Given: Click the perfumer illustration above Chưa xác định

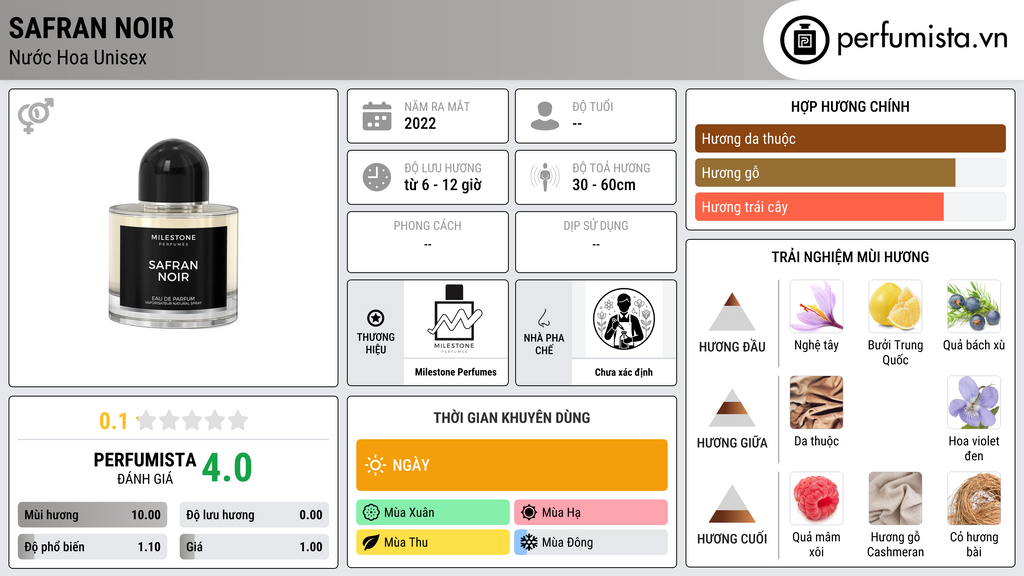Looking at the screenshot, I should click(624, 319).
